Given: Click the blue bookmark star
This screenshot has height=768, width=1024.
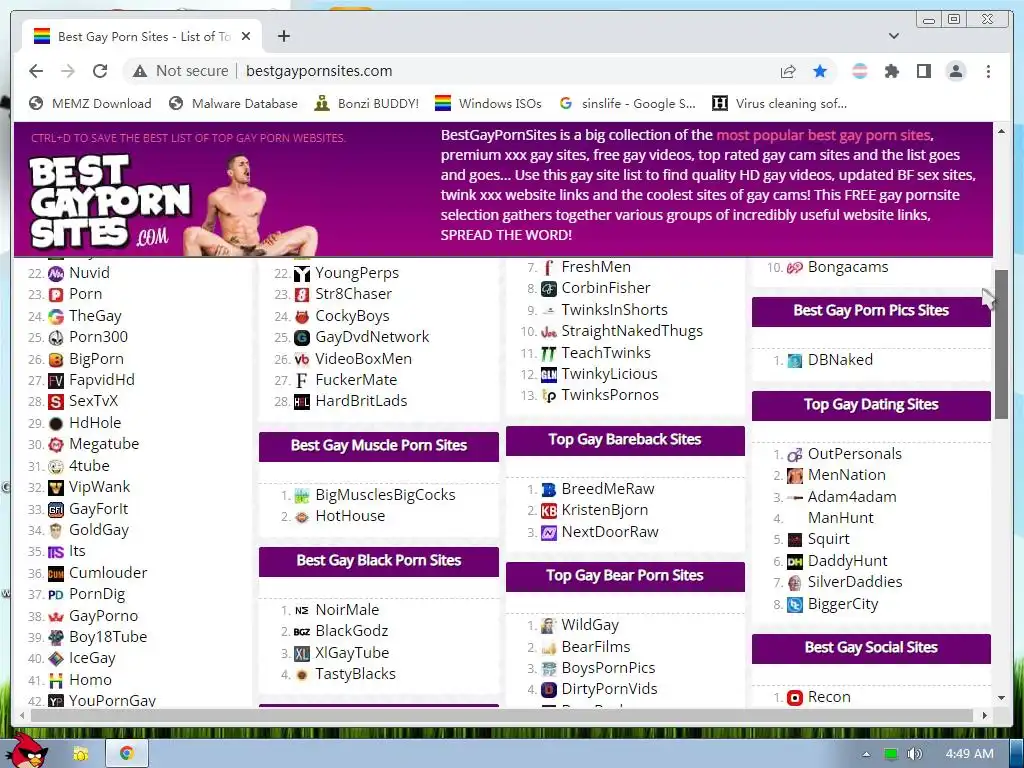Looking at the screenshot, I should click(820, 71).
